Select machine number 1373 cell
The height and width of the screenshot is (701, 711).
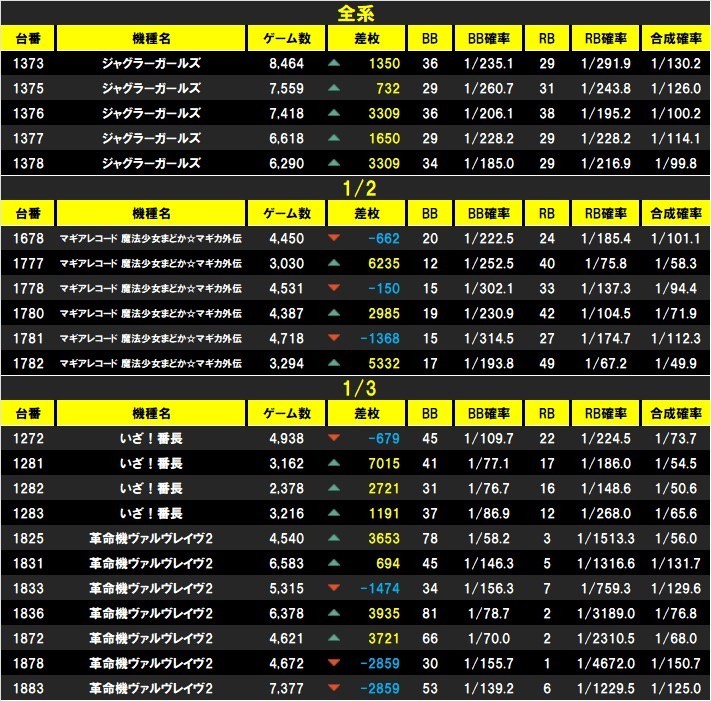click(x=29, y=63)
